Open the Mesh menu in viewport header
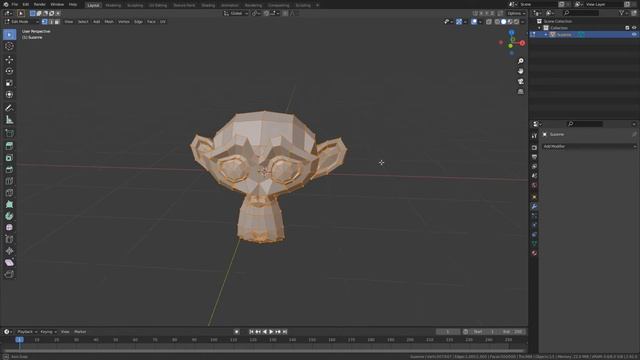 point(109,22)
